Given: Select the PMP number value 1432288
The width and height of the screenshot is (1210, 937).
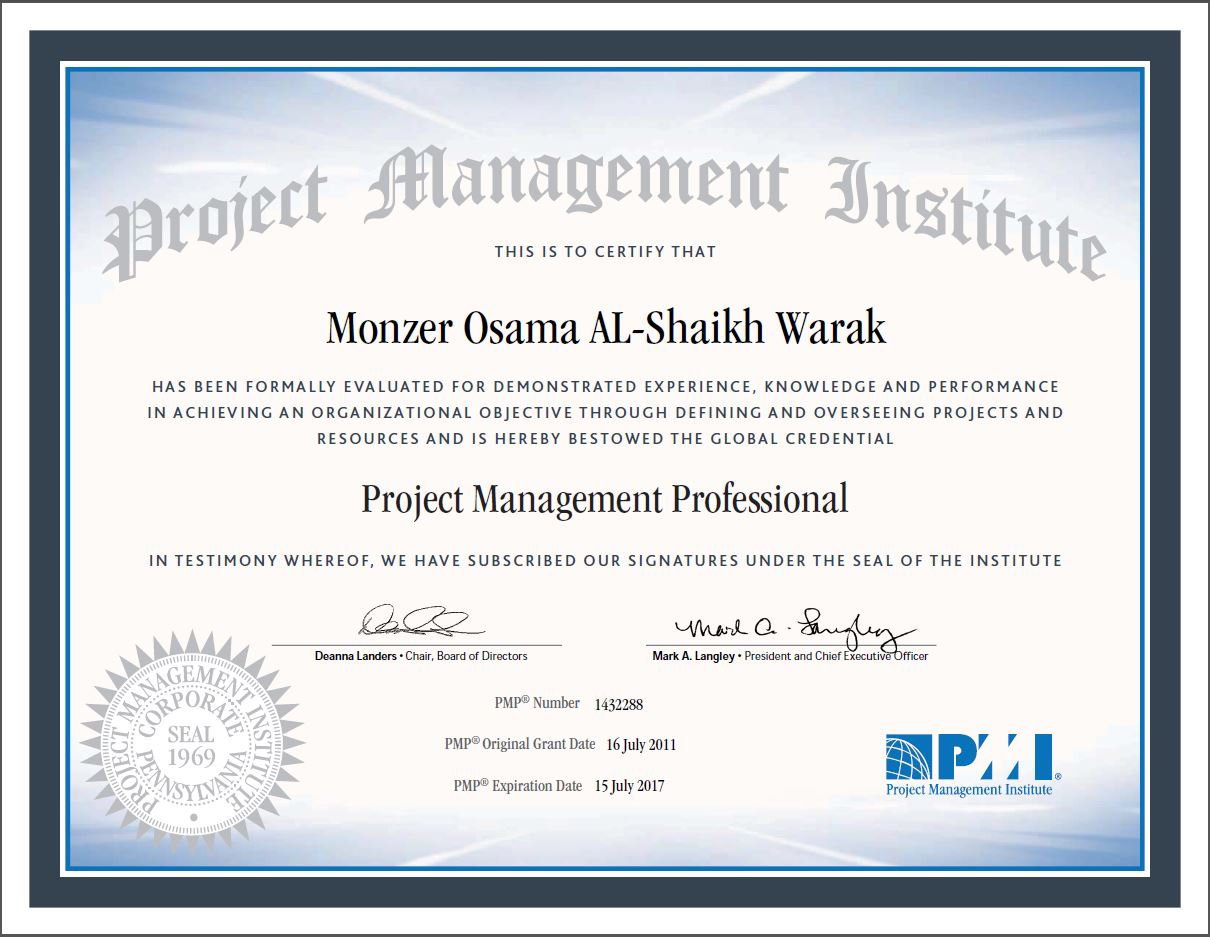Looking at the screenshot, I should [618, 704].
